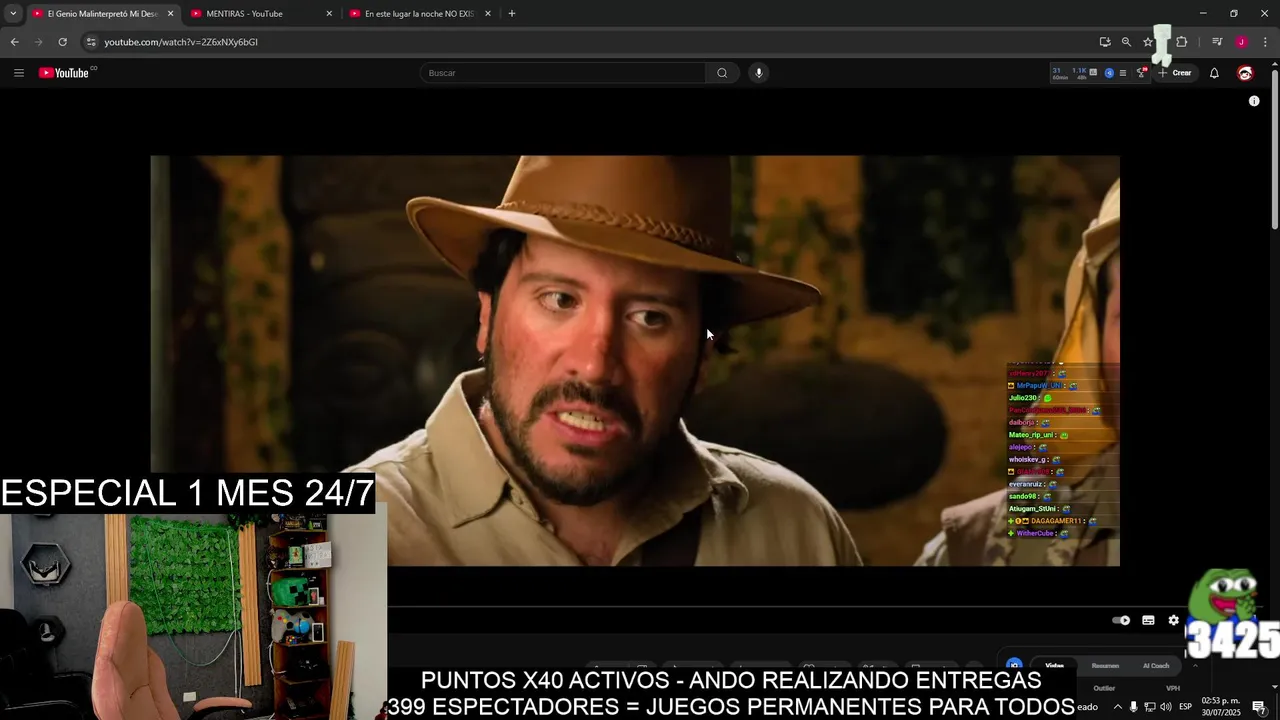This screenshot has height=720, width=1280.
Task: Click the page scrollbar thumb
Action: point(1274,151)
